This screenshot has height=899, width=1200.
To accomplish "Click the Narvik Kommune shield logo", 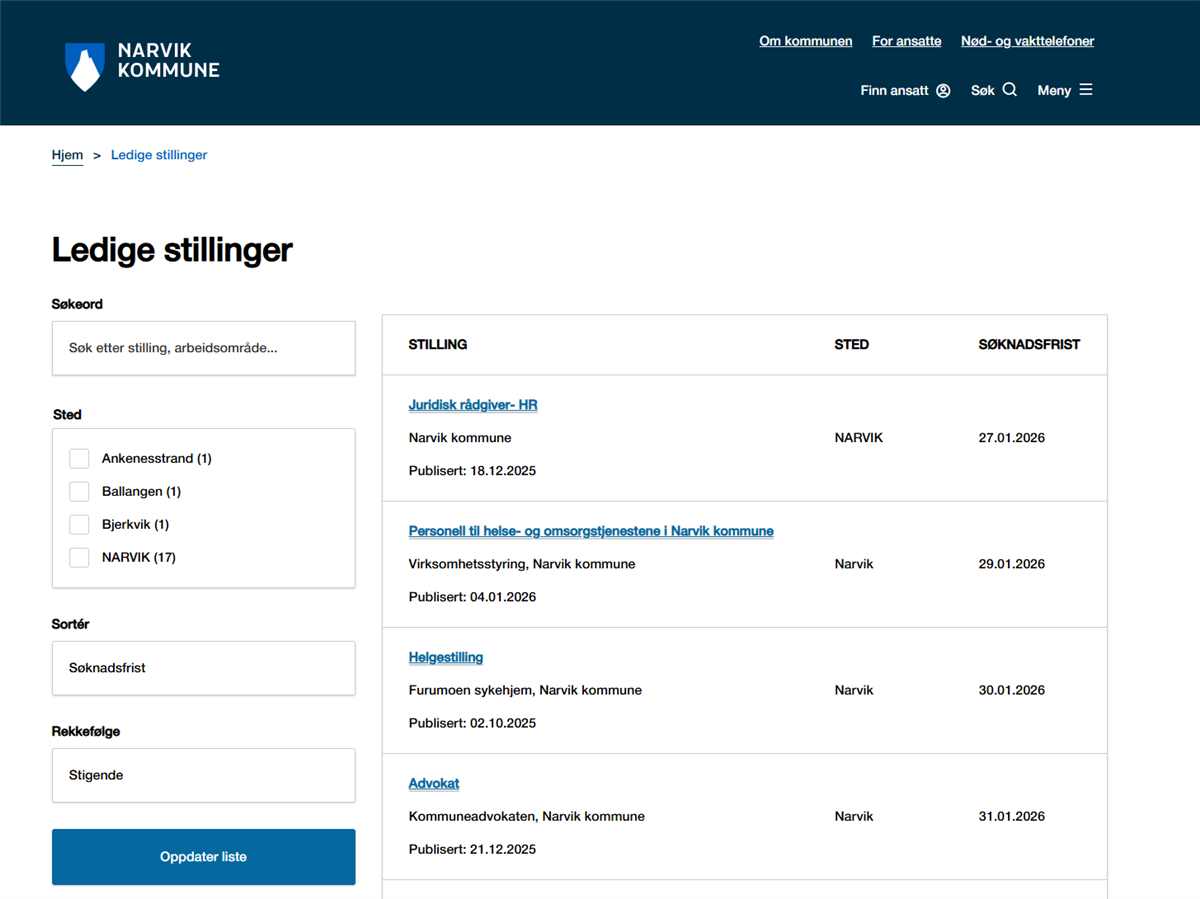I will click(84, 66).
